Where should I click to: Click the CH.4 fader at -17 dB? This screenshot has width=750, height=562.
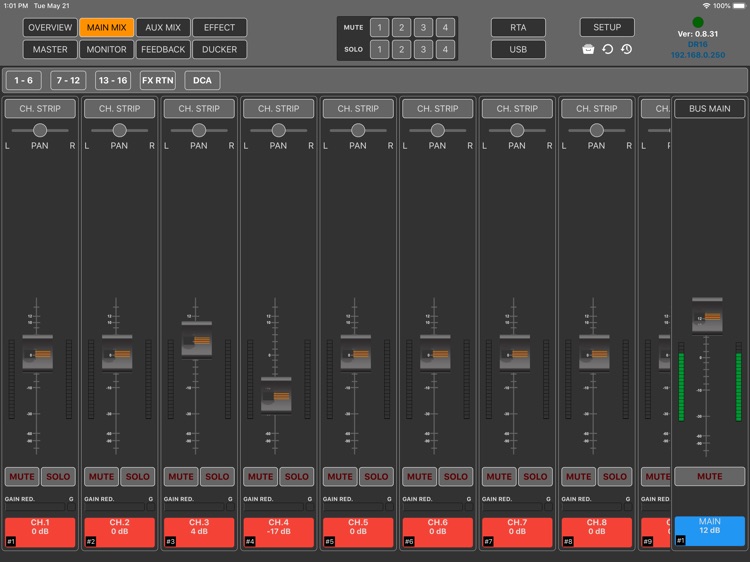coord(276,396)
